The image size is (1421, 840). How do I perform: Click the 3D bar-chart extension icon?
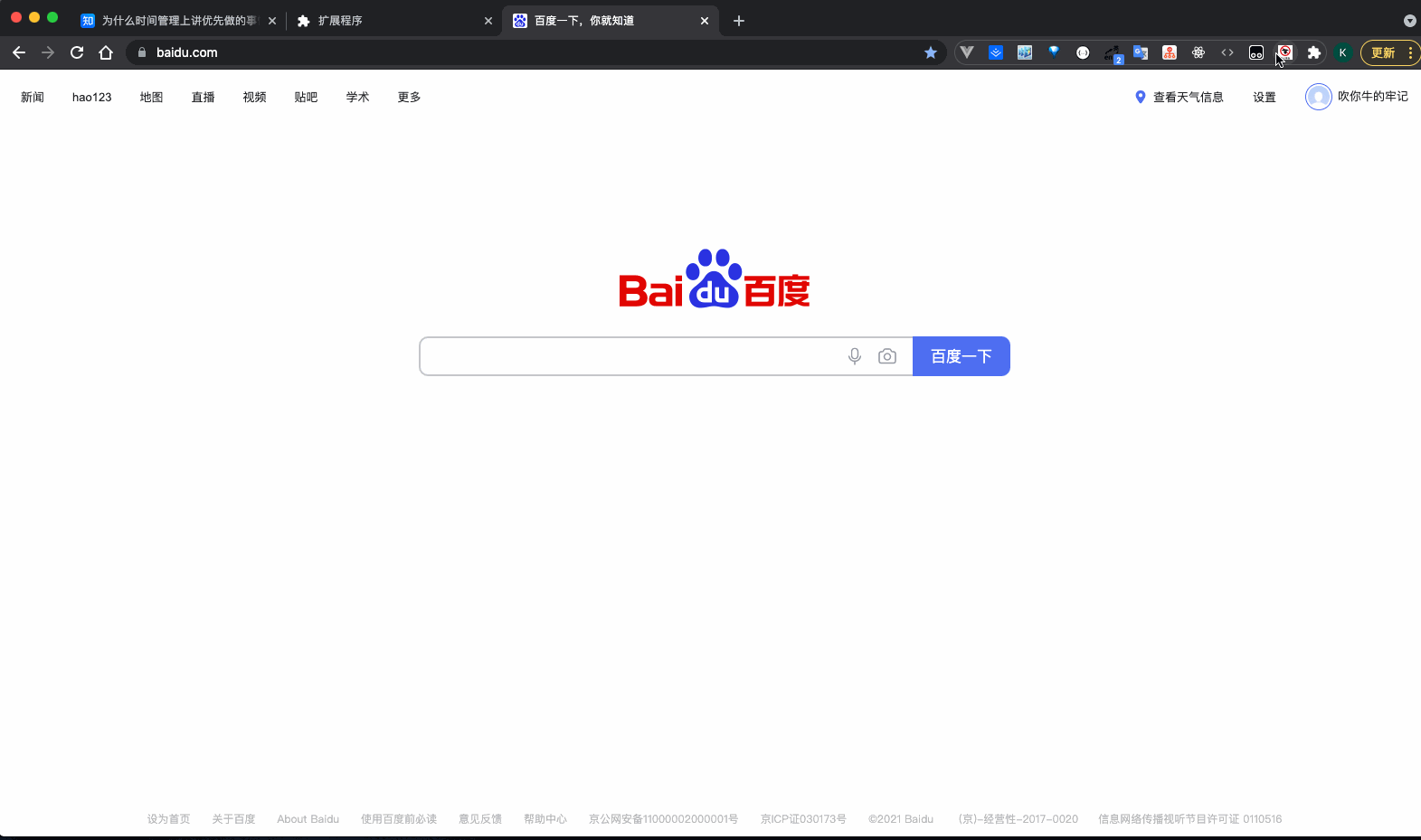tap(1025, 52)
